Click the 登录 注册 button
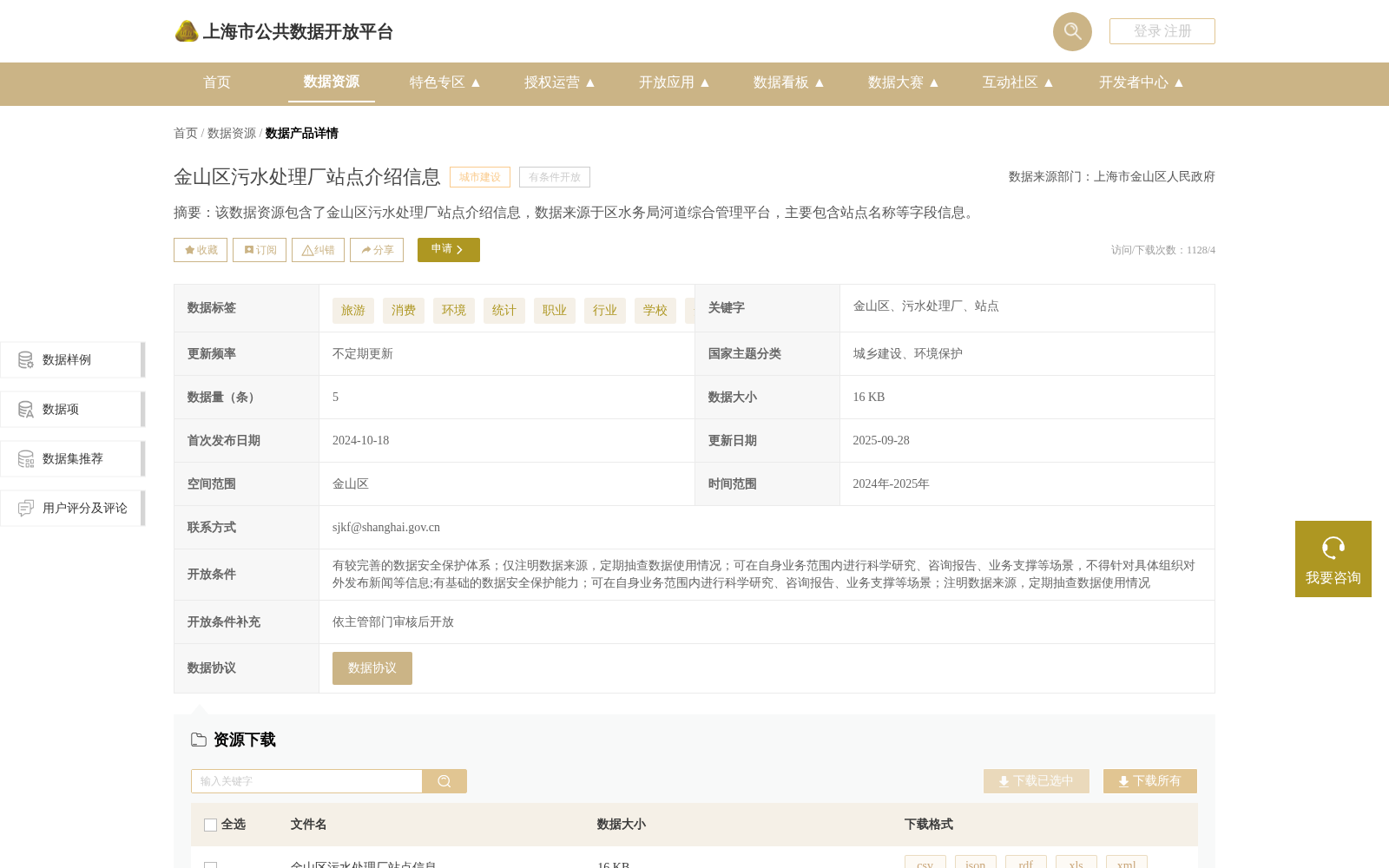The width and height of the screenshot is (1389, 868). coord(1162,31)
